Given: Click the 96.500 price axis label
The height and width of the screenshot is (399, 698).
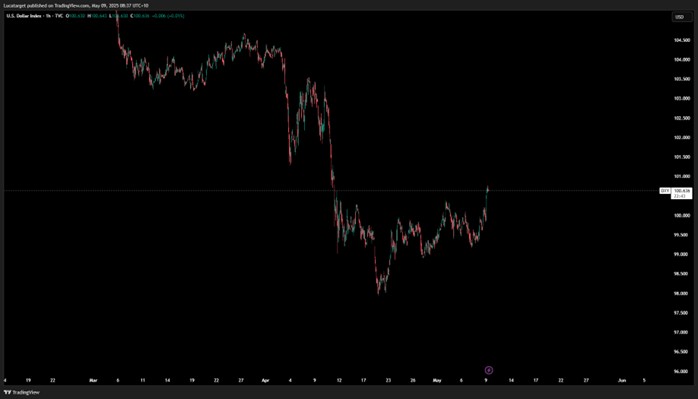Looking at the screenshot, I should (681, 352).
